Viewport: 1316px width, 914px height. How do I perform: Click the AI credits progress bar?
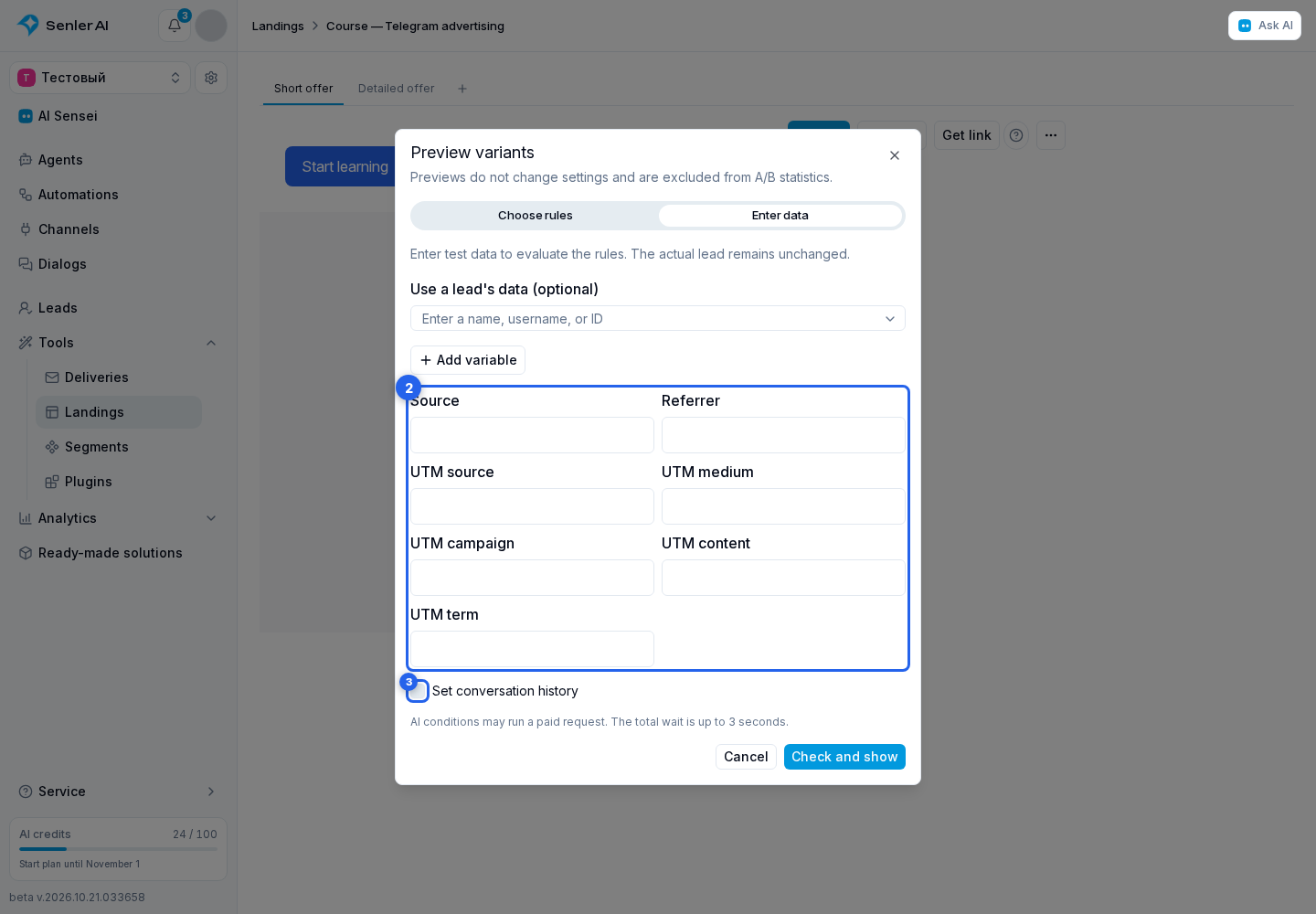click(118, 849)
